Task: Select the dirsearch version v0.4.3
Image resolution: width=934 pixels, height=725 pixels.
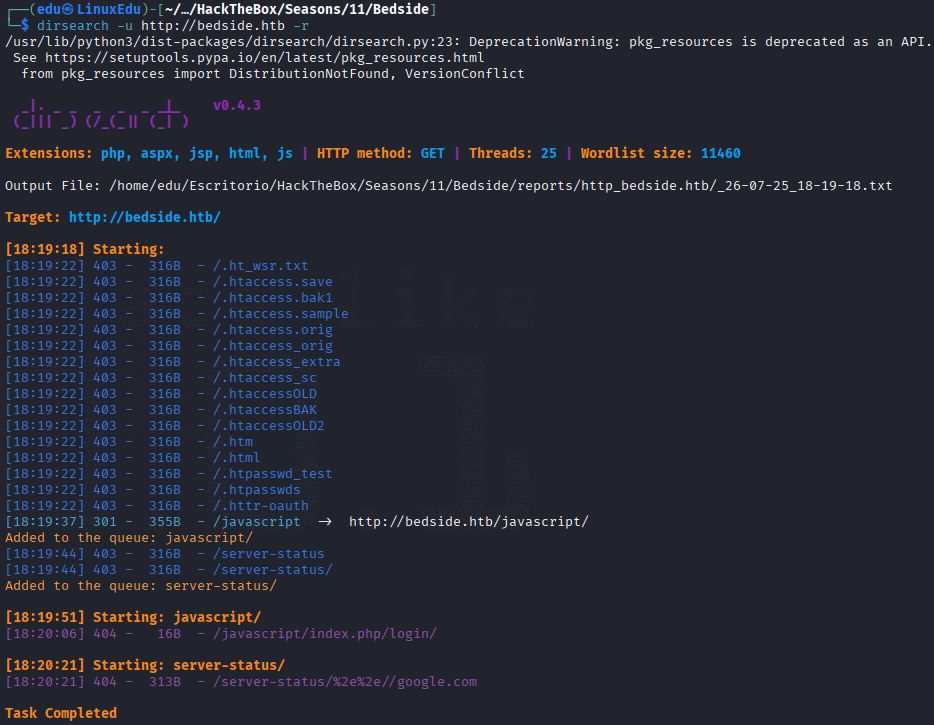Action: pos(237,105)
